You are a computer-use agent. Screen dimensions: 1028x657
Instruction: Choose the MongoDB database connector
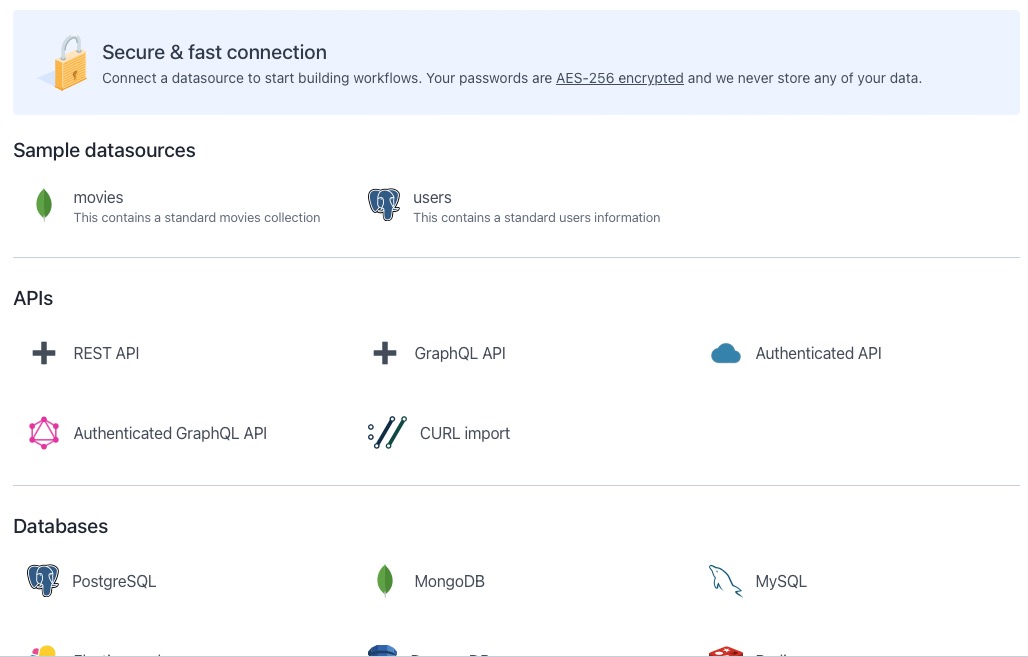[449, 581]
